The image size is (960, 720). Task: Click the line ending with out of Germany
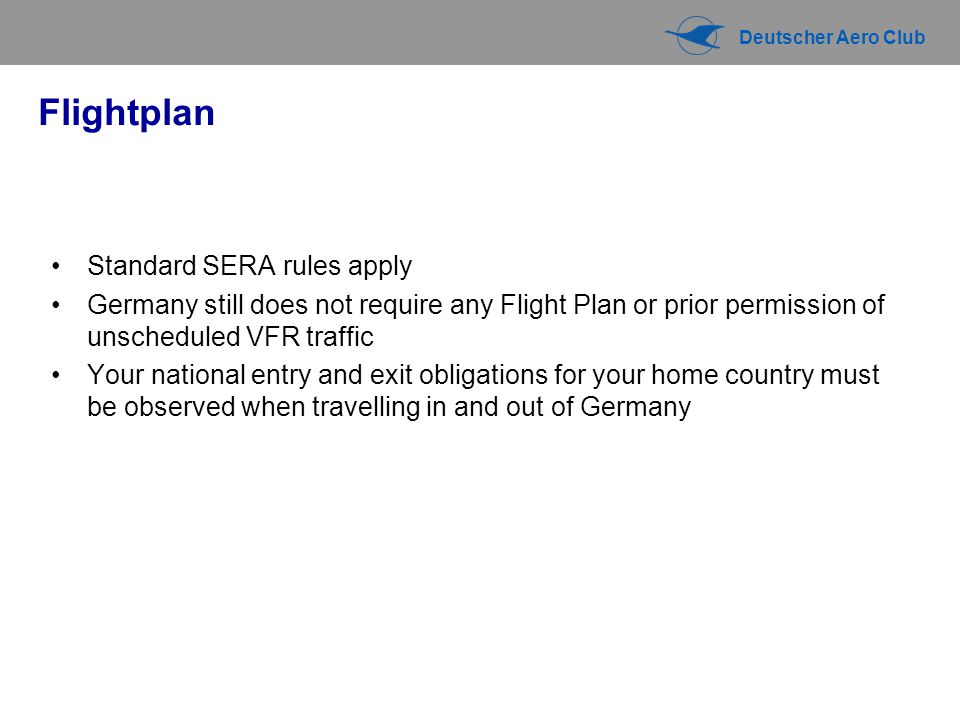[x=389, y=407]
